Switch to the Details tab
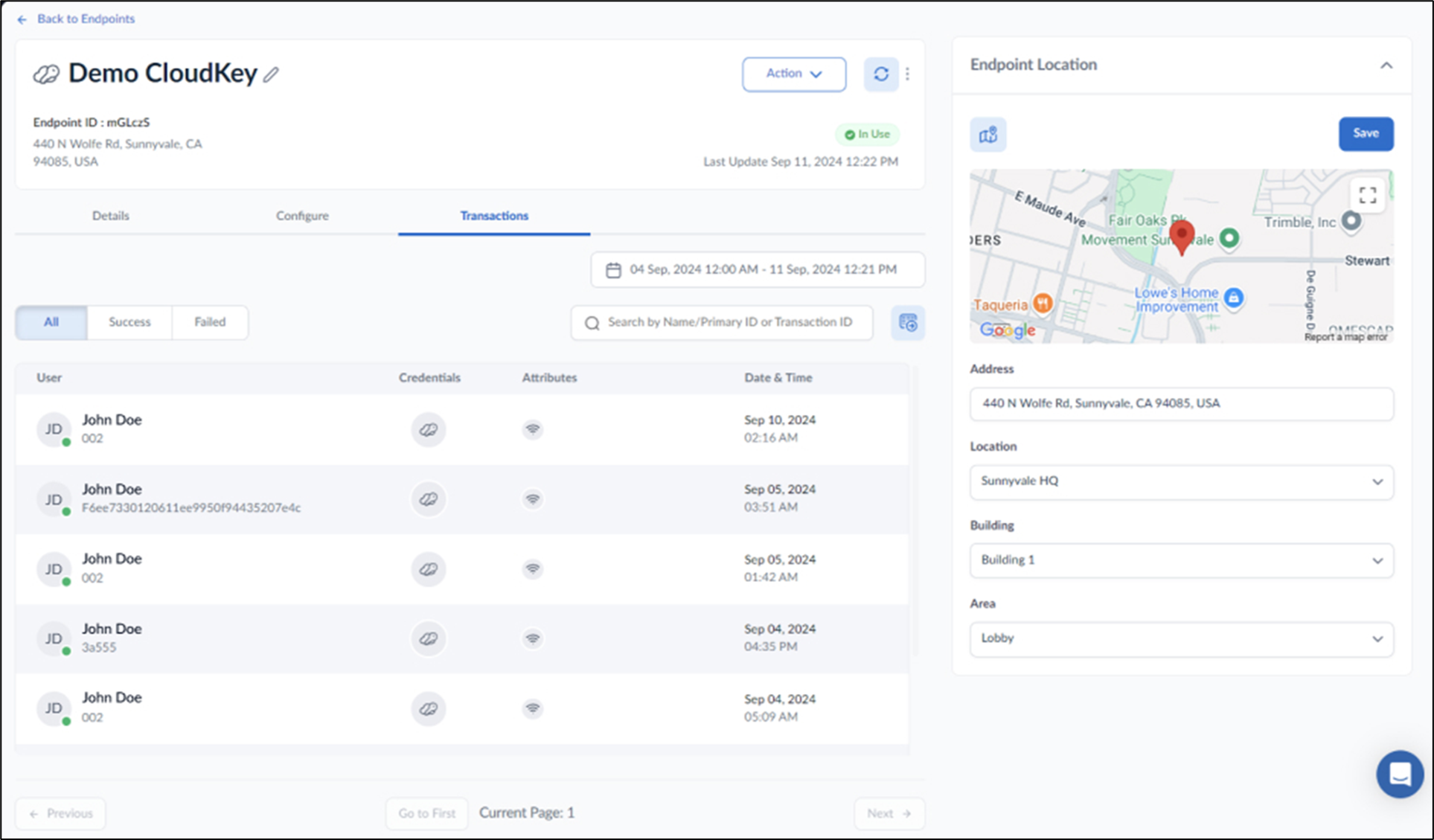The height and width of the screenshot is (840, 1434). pos(111,216)
